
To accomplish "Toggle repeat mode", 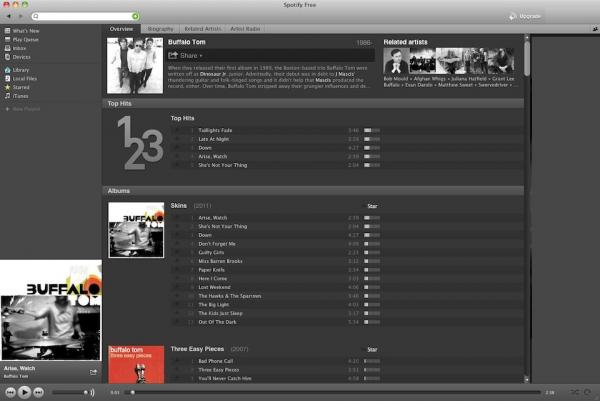I will point(587,392).
